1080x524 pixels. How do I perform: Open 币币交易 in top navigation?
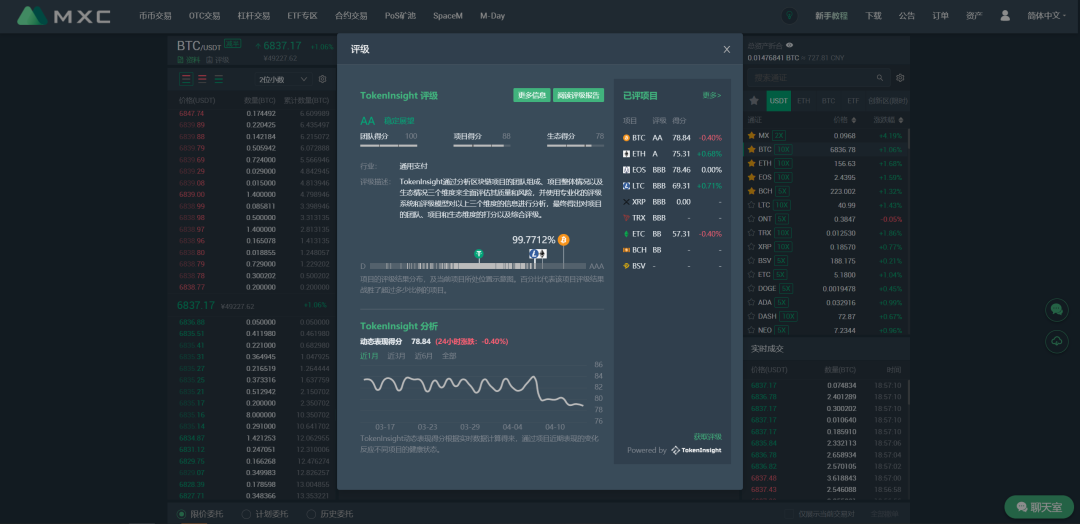pyautogui.click(x=155, y=16)
